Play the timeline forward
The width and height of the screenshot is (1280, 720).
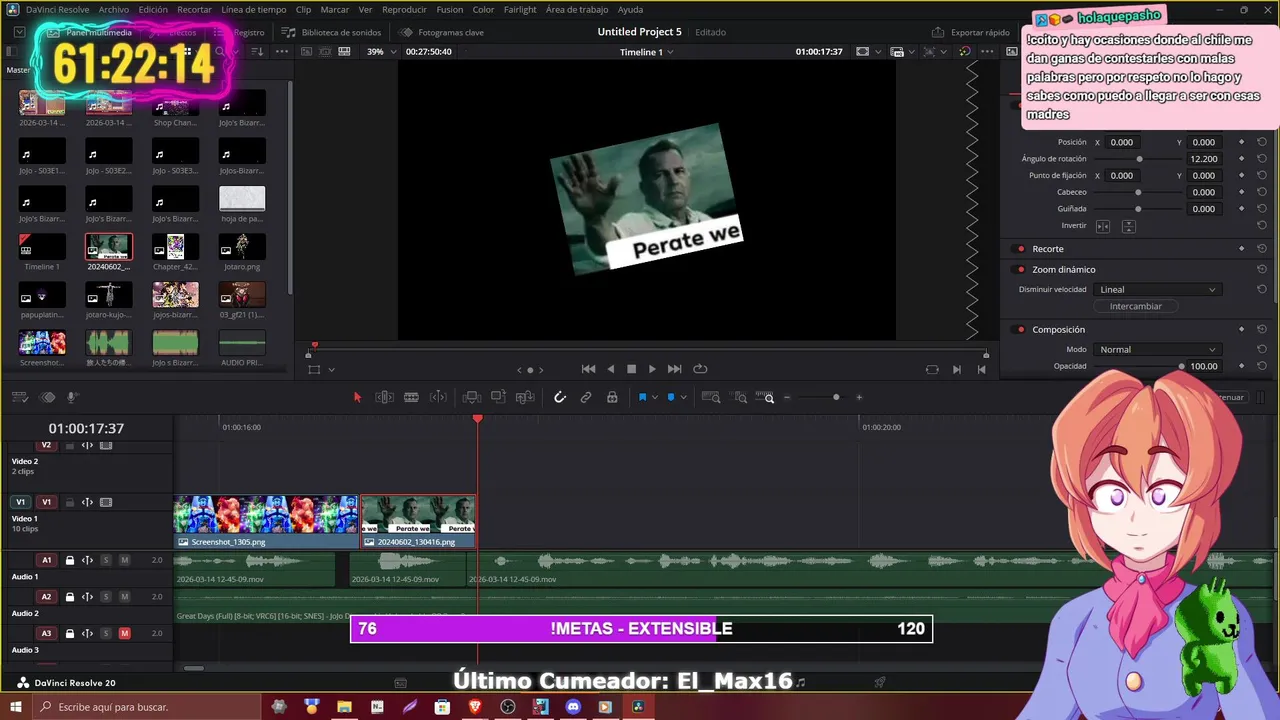(652, 369)
